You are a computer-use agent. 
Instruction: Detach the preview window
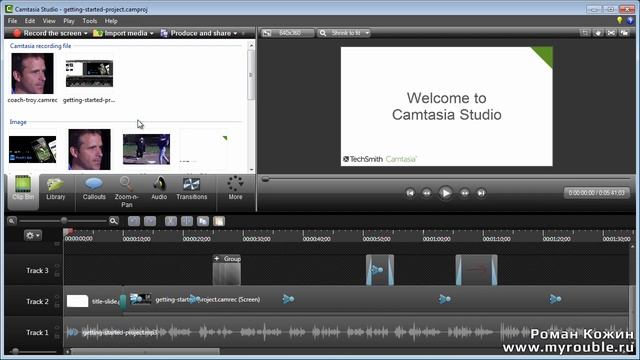click(x=624, y=33)
